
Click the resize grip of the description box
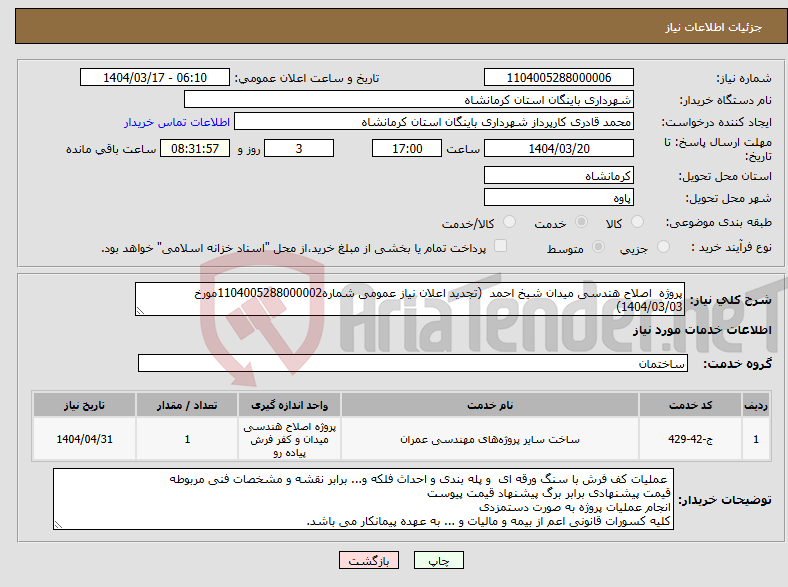point(140,311)
